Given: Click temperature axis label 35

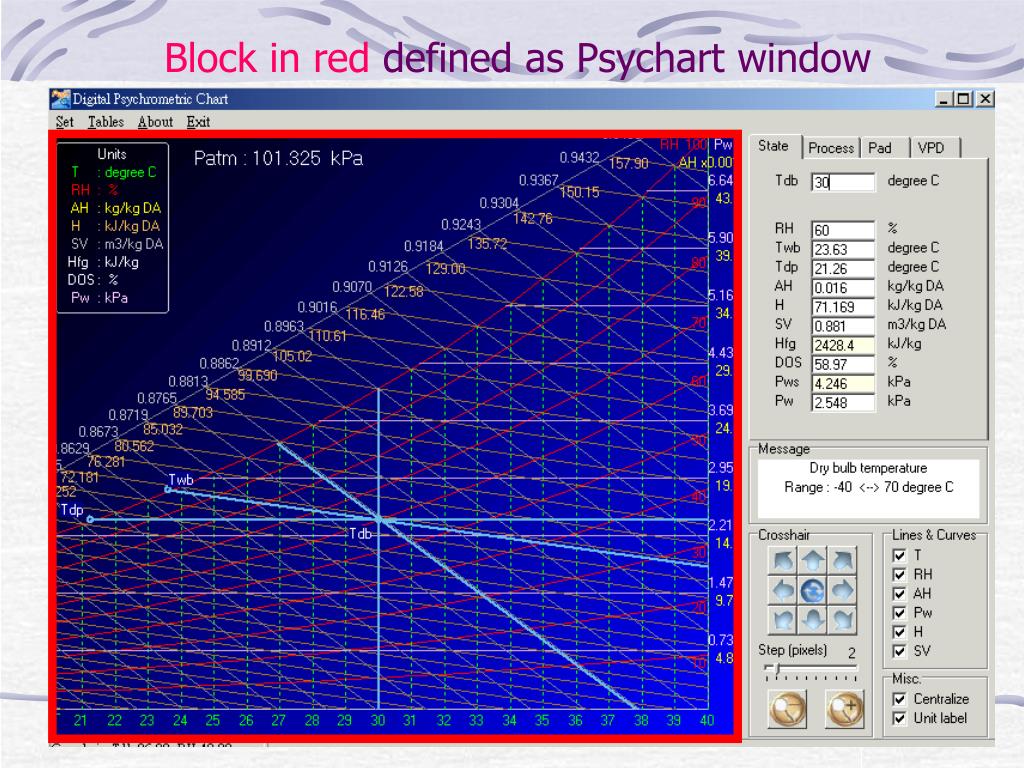Looking at the screenshot, I should (542, 720).
